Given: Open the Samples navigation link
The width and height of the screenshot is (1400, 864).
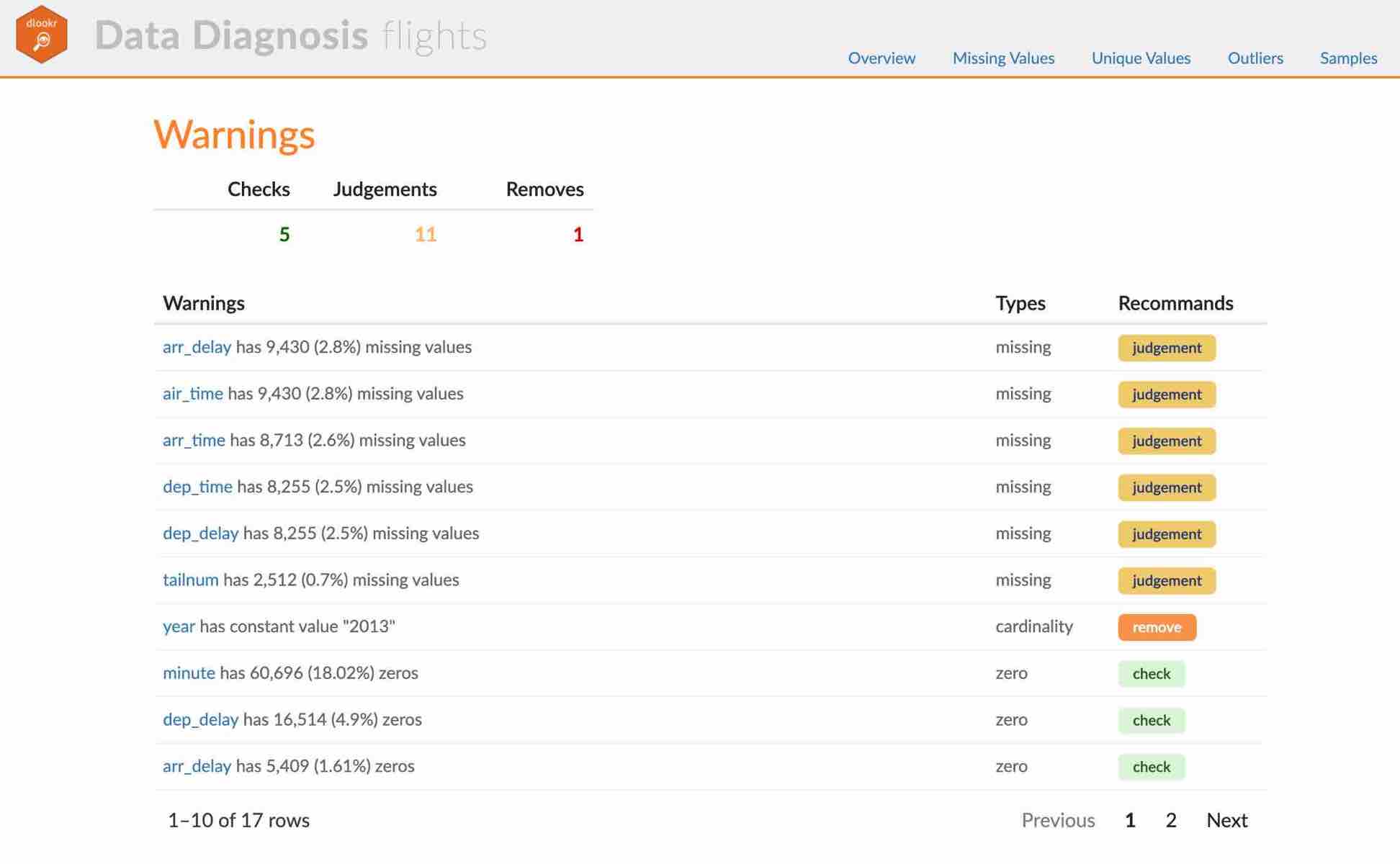Looking at the screenshot, I should tap(1347, 58).
